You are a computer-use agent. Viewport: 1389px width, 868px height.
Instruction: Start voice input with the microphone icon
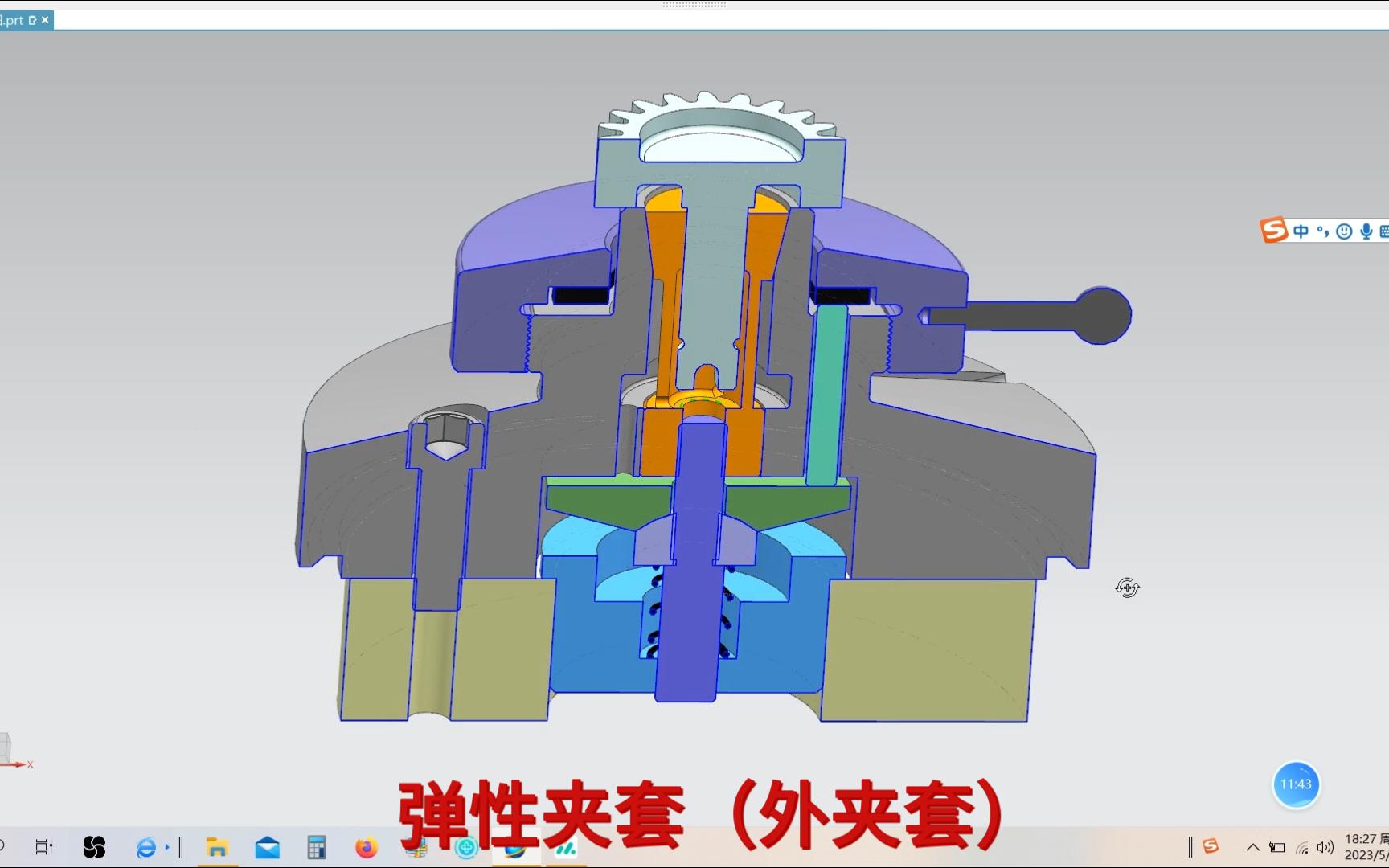(1366, 231)
